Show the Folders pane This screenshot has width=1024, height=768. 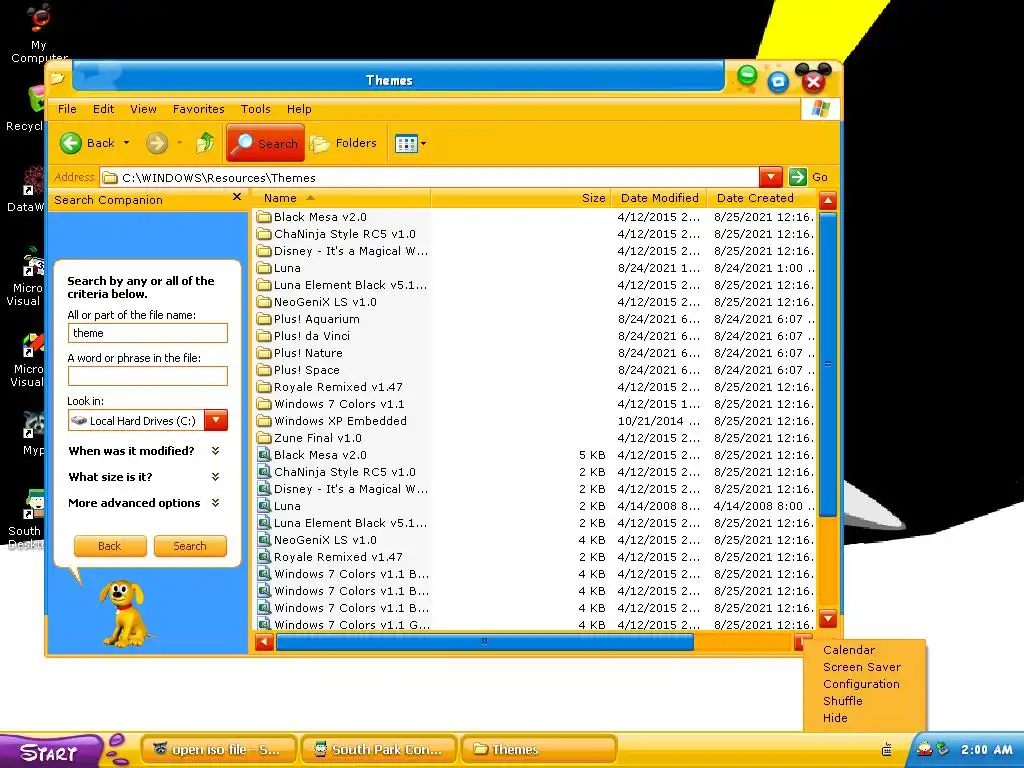[344, 143]
